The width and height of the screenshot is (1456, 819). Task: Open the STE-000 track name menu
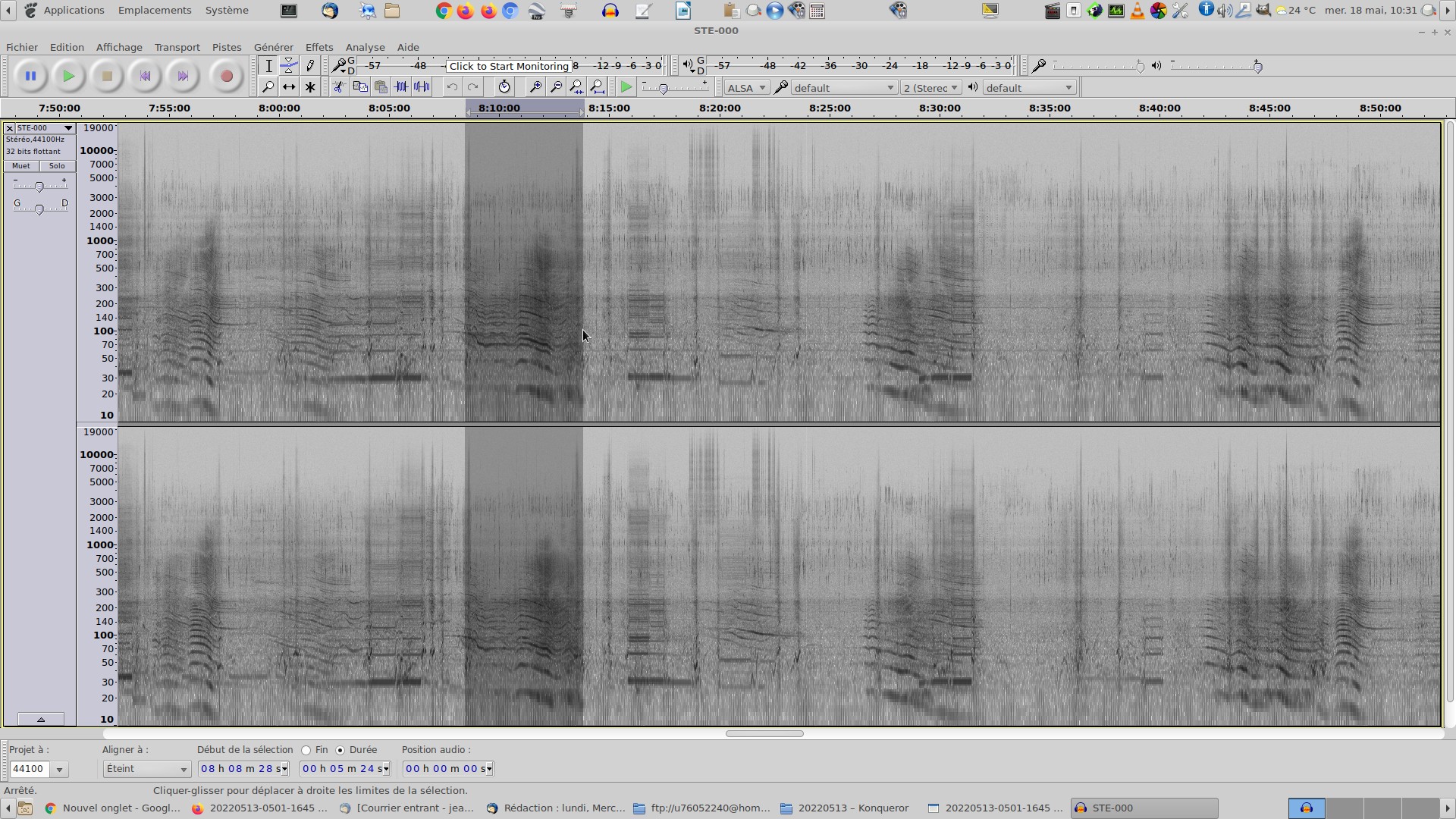pos(44,128)
